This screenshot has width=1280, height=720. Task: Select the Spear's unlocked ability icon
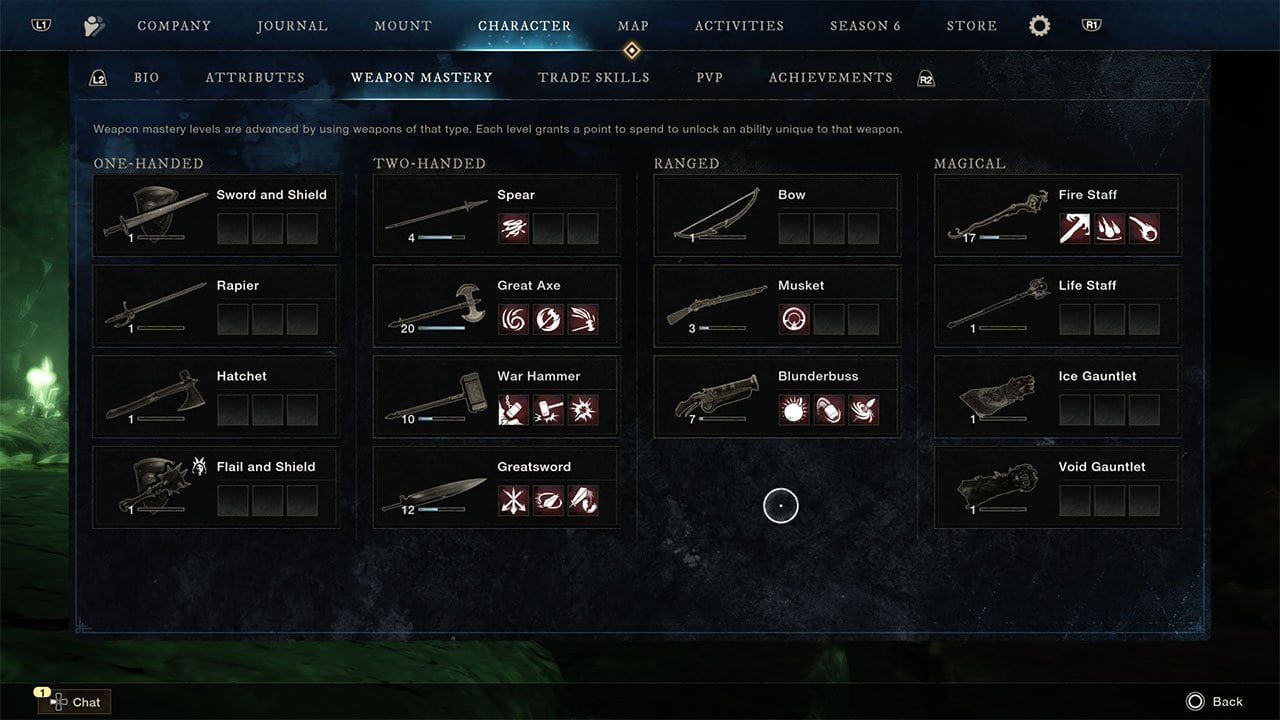[x=514, y=229]
